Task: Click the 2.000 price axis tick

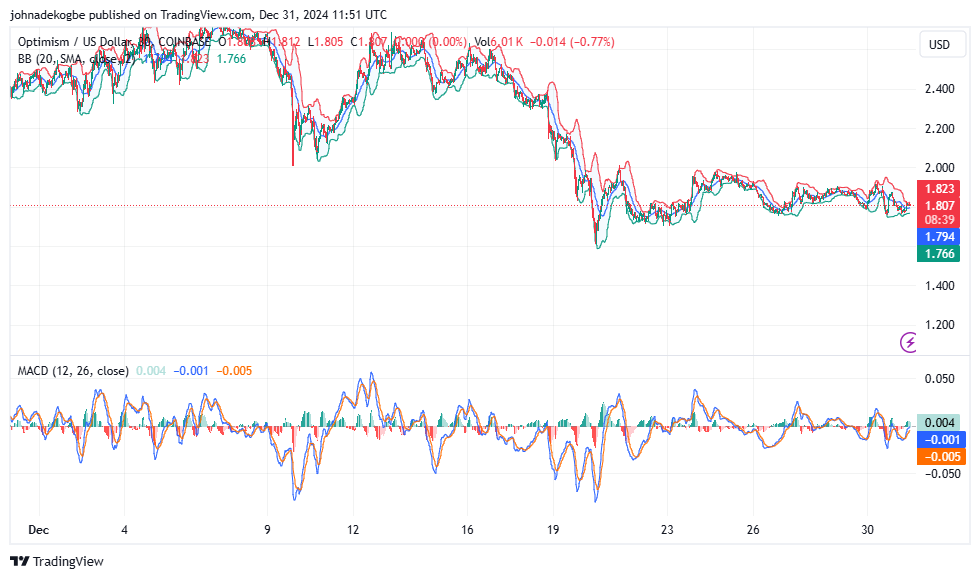Action: pyautogui.click(x=939, y=168)
